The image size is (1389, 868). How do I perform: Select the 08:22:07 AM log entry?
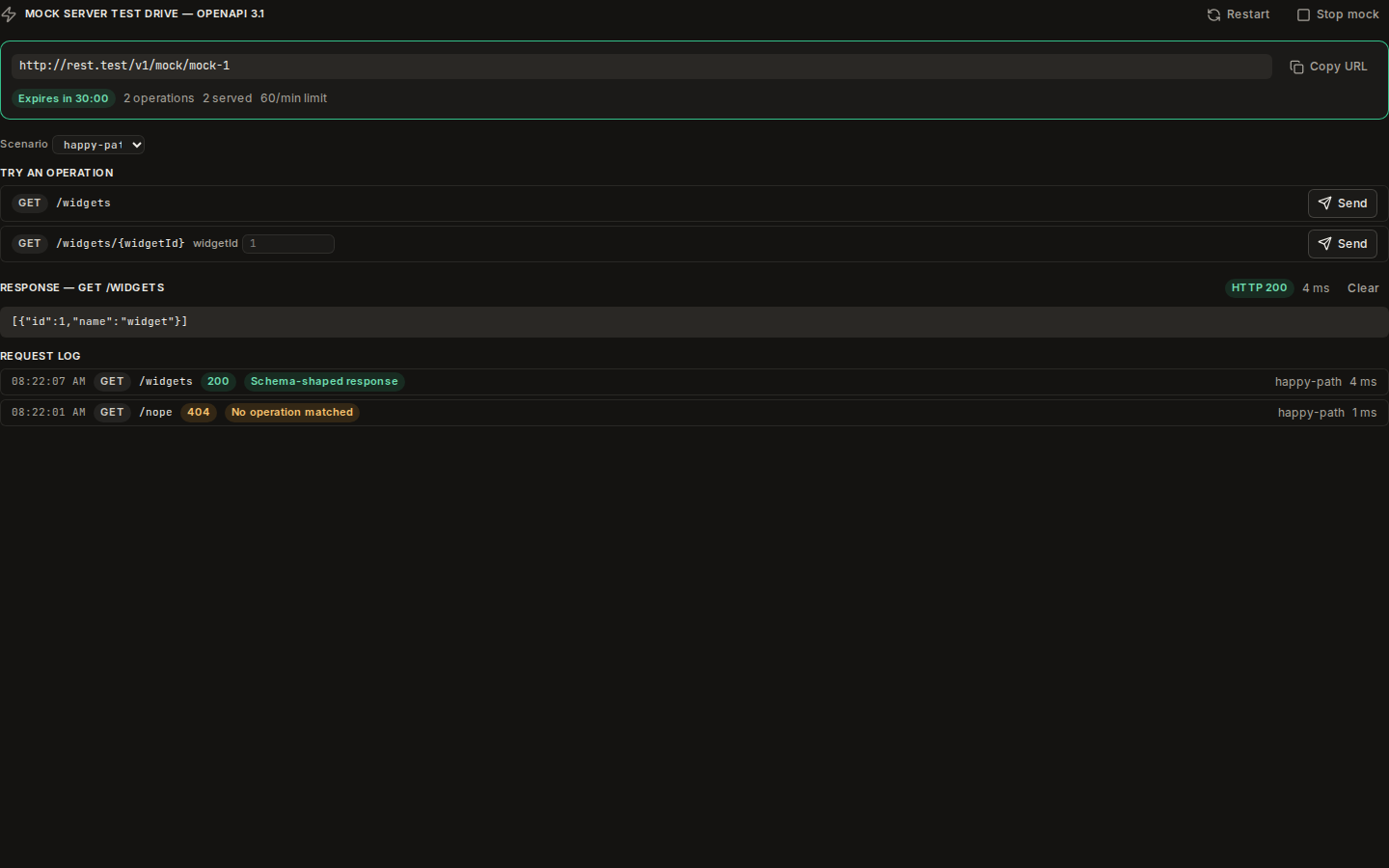[694, 382]
